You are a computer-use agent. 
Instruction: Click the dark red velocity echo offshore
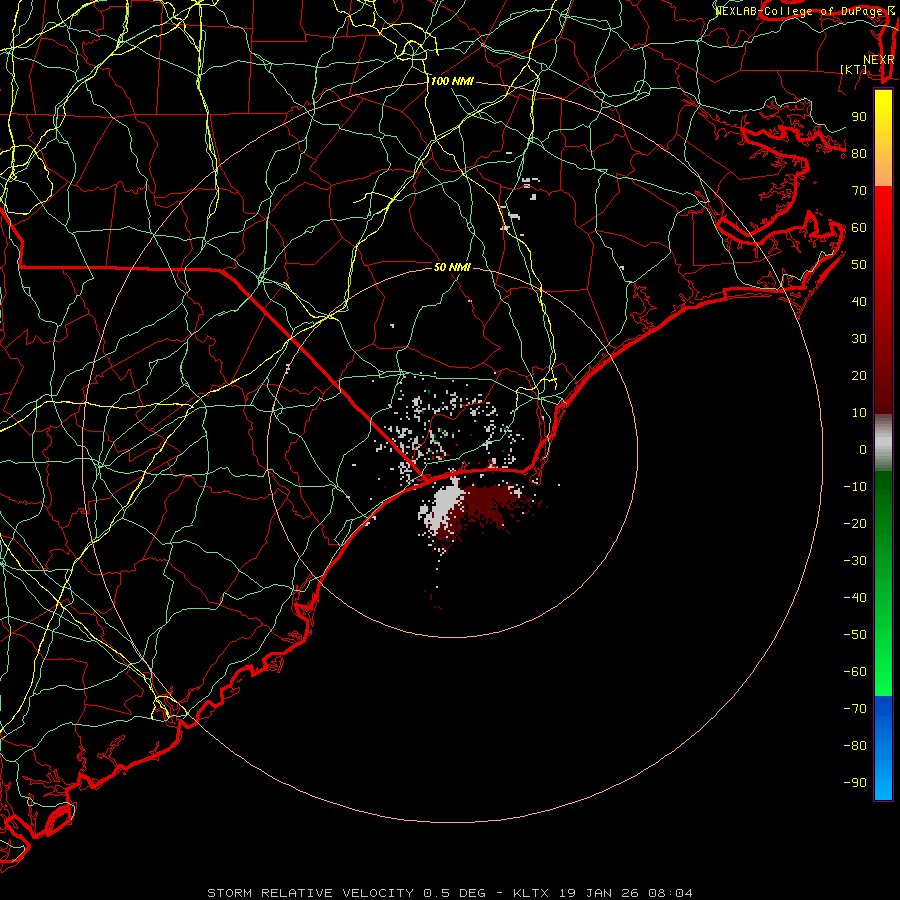coord(488,508)
